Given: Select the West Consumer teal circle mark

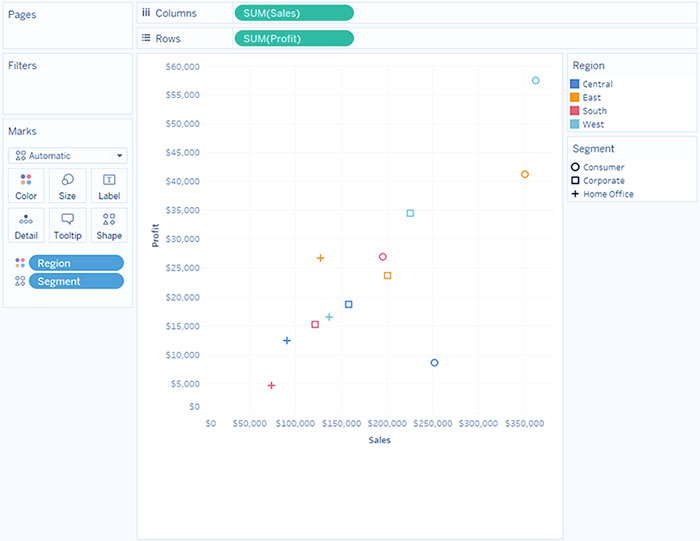Looking at the screenshot, I should [x=536, y=80].
